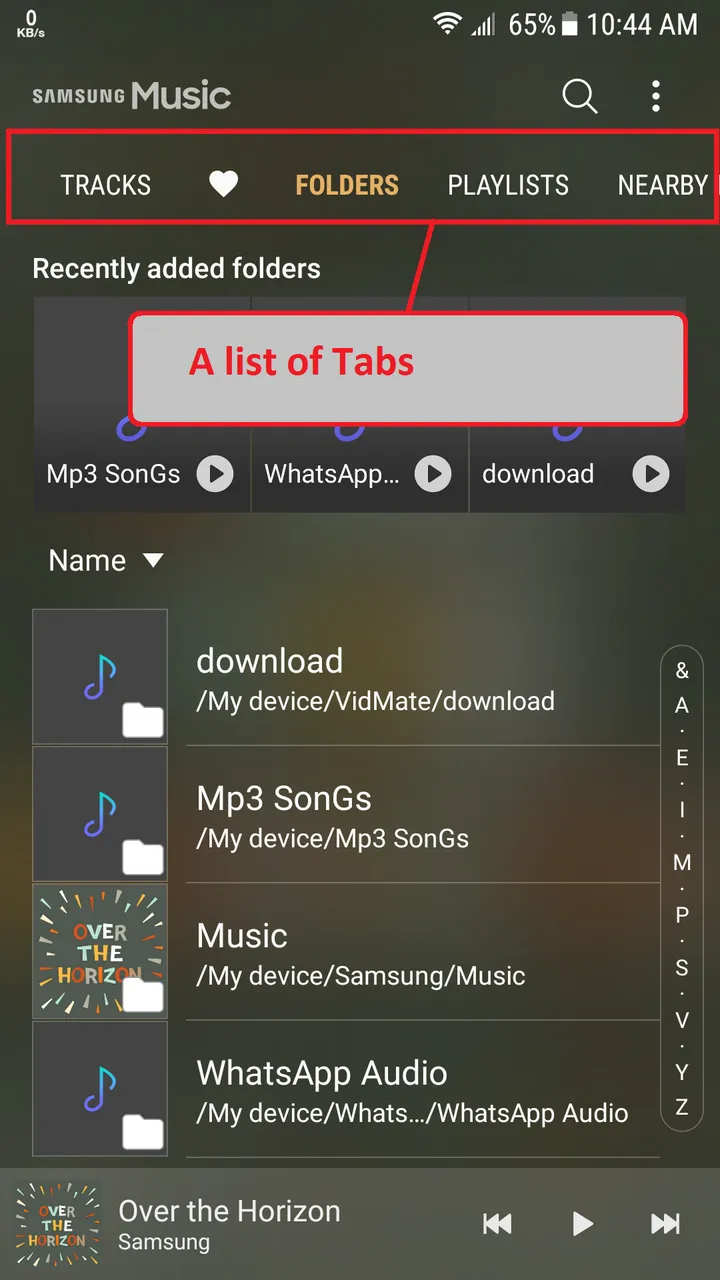Jump to letter Y in index
Image resolution: width=720 pixels, height=1280 pixels.
click(682, 1072)
